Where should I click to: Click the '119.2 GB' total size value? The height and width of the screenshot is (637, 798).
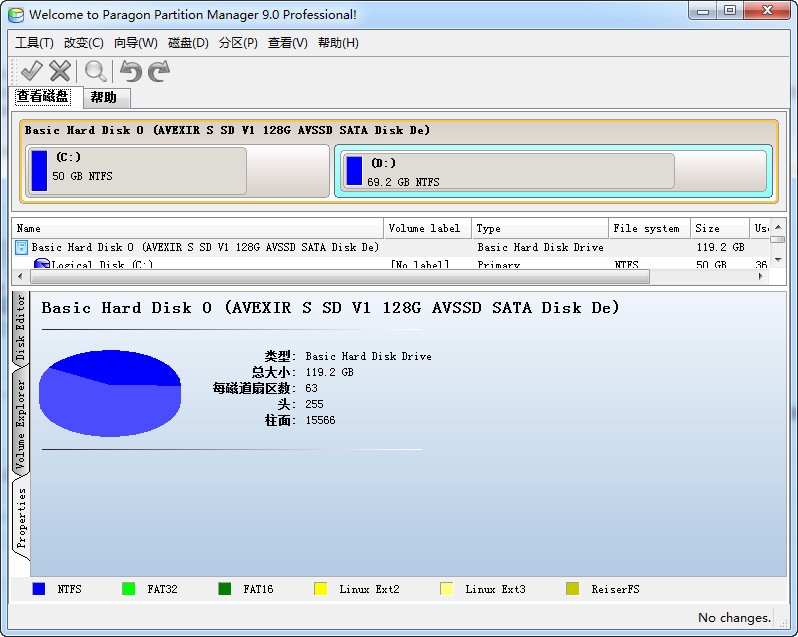(x=329, y=372)
